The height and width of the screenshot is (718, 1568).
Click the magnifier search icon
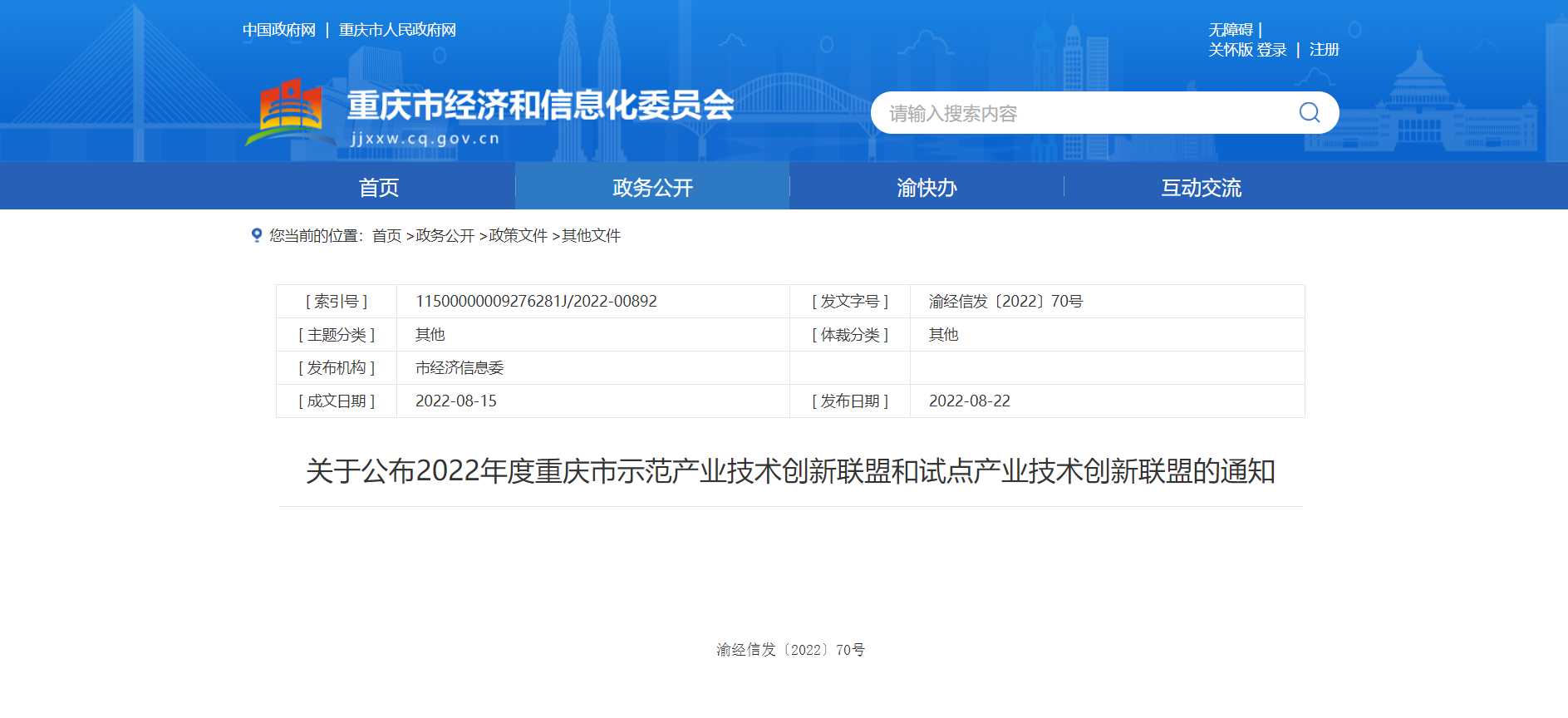[x=1309, y=112]
